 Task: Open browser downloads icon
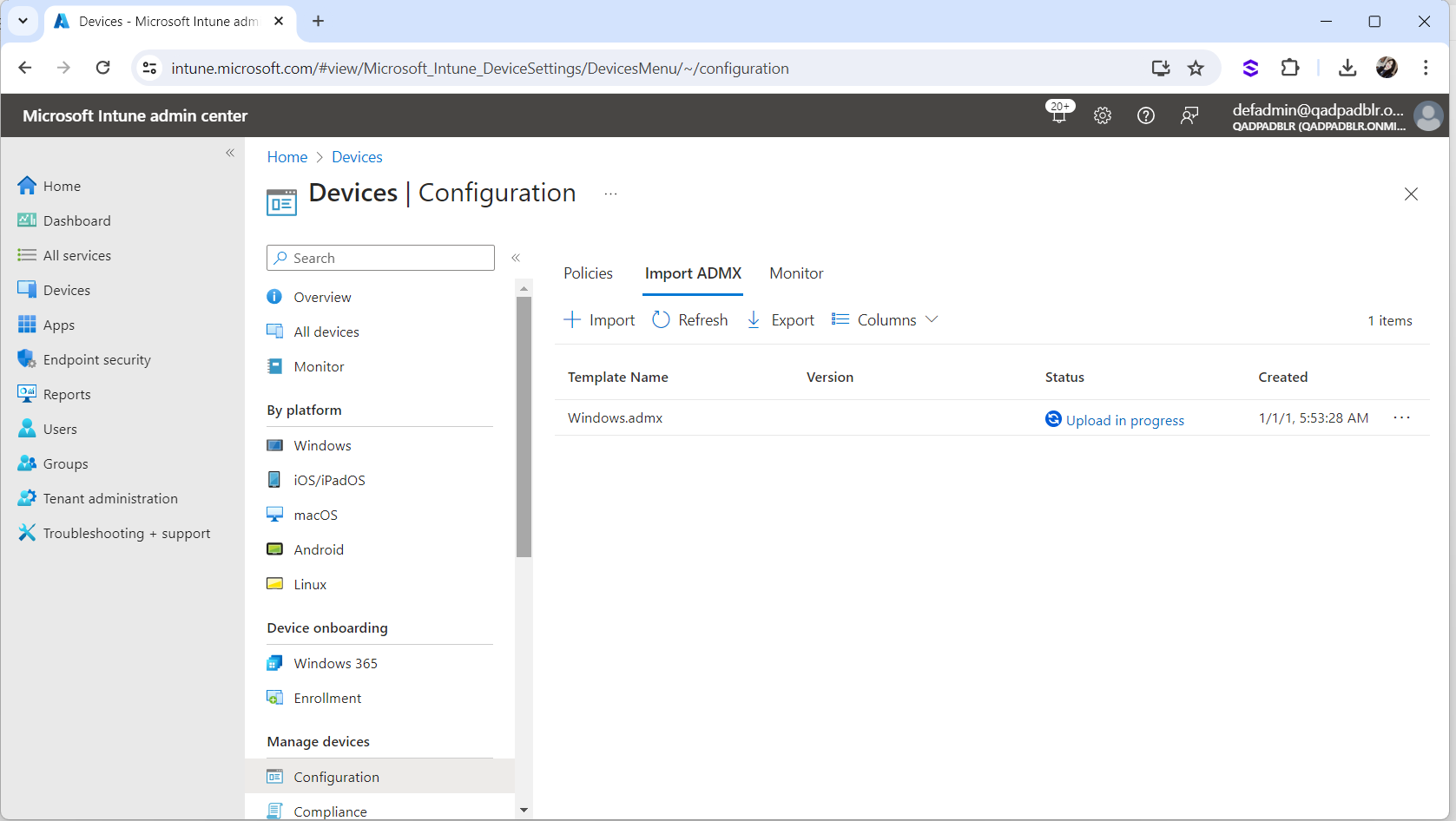click(1347, 68)
